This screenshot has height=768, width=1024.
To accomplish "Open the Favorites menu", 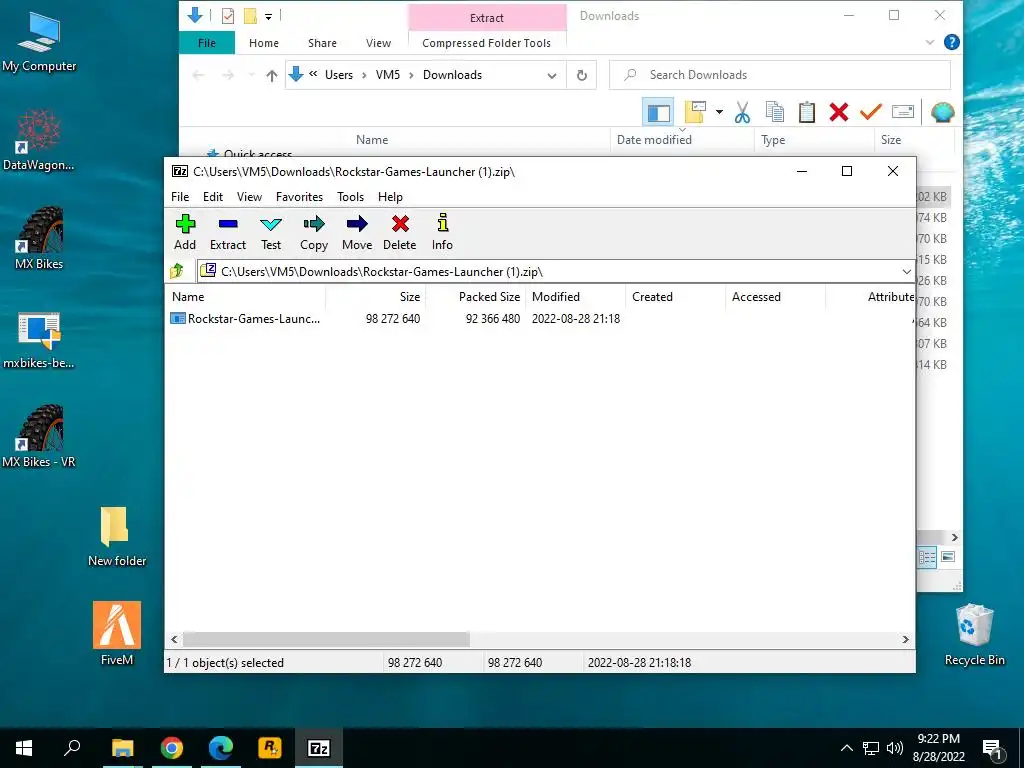I will [x=299, y=197].
